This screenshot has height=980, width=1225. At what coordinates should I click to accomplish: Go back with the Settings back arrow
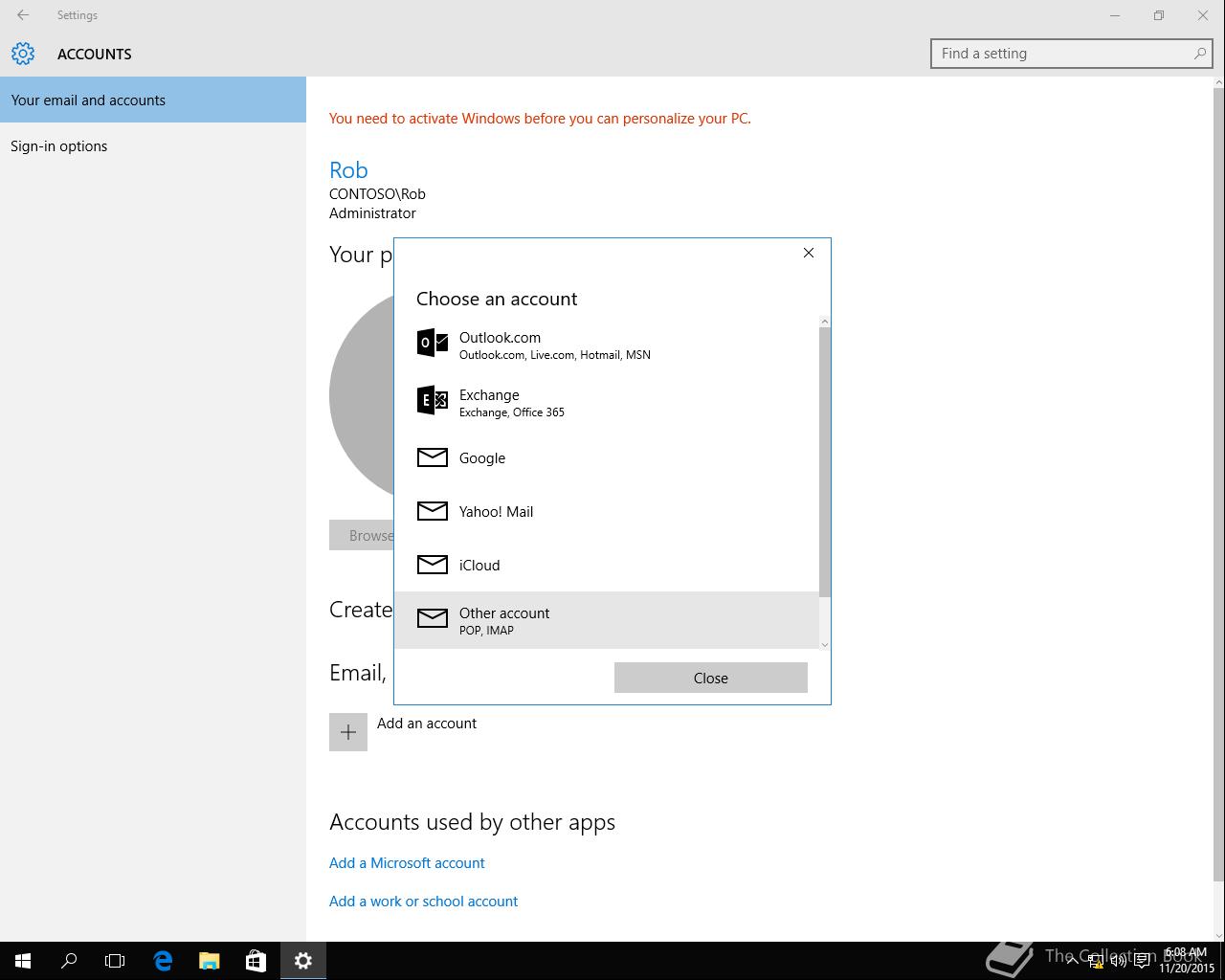pos(23,15)
